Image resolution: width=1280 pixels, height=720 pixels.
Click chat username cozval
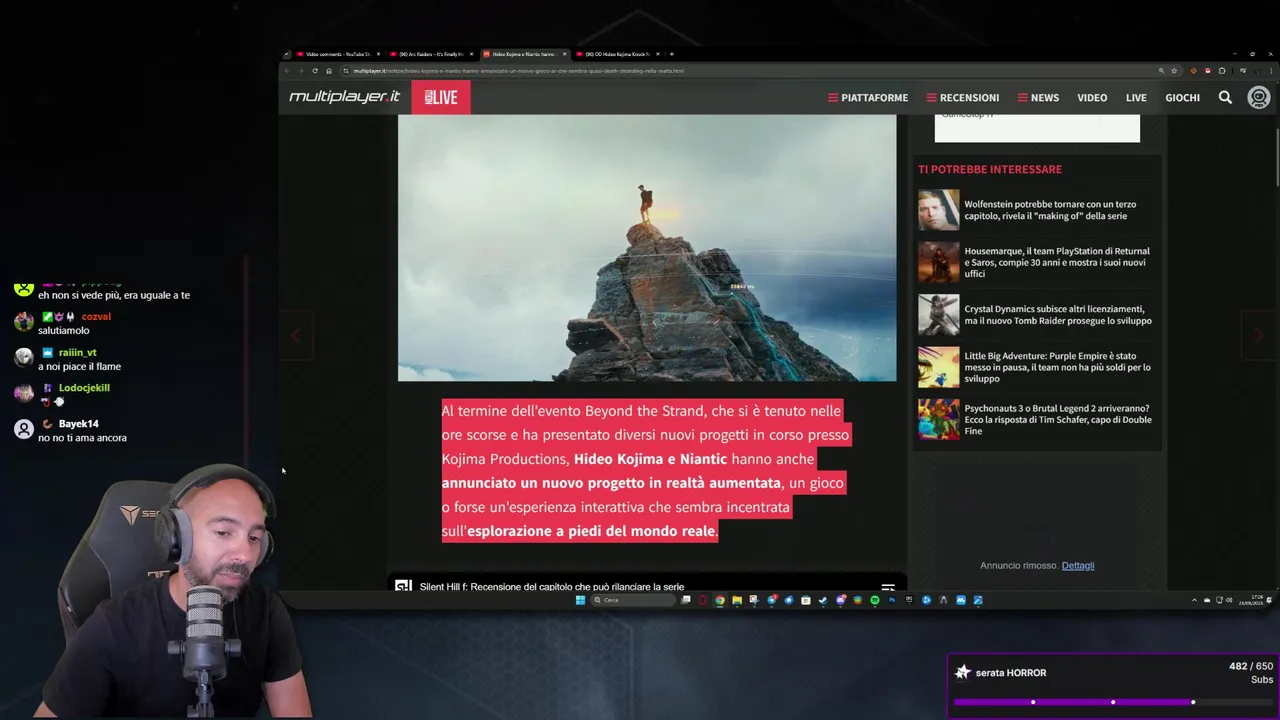(96, 316)
